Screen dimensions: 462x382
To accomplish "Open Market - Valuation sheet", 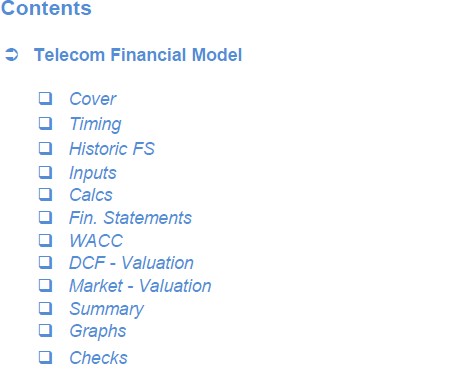I will (140, 286).
